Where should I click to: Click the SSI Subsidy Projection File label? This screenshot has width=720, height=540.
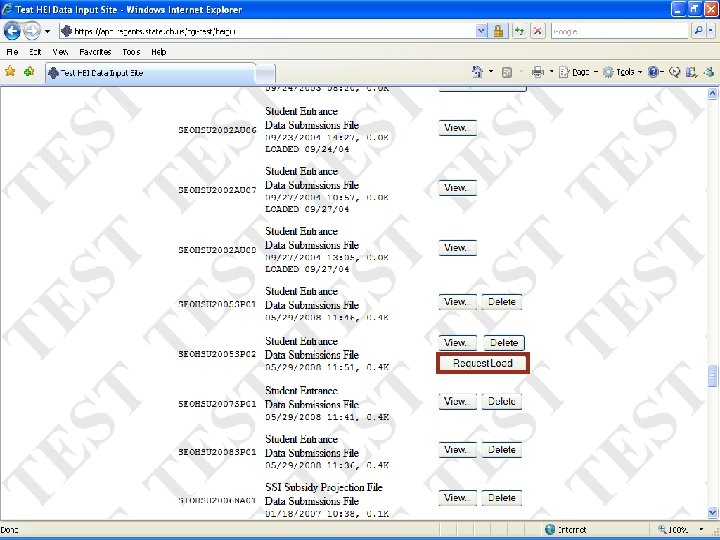coord(324,487)
